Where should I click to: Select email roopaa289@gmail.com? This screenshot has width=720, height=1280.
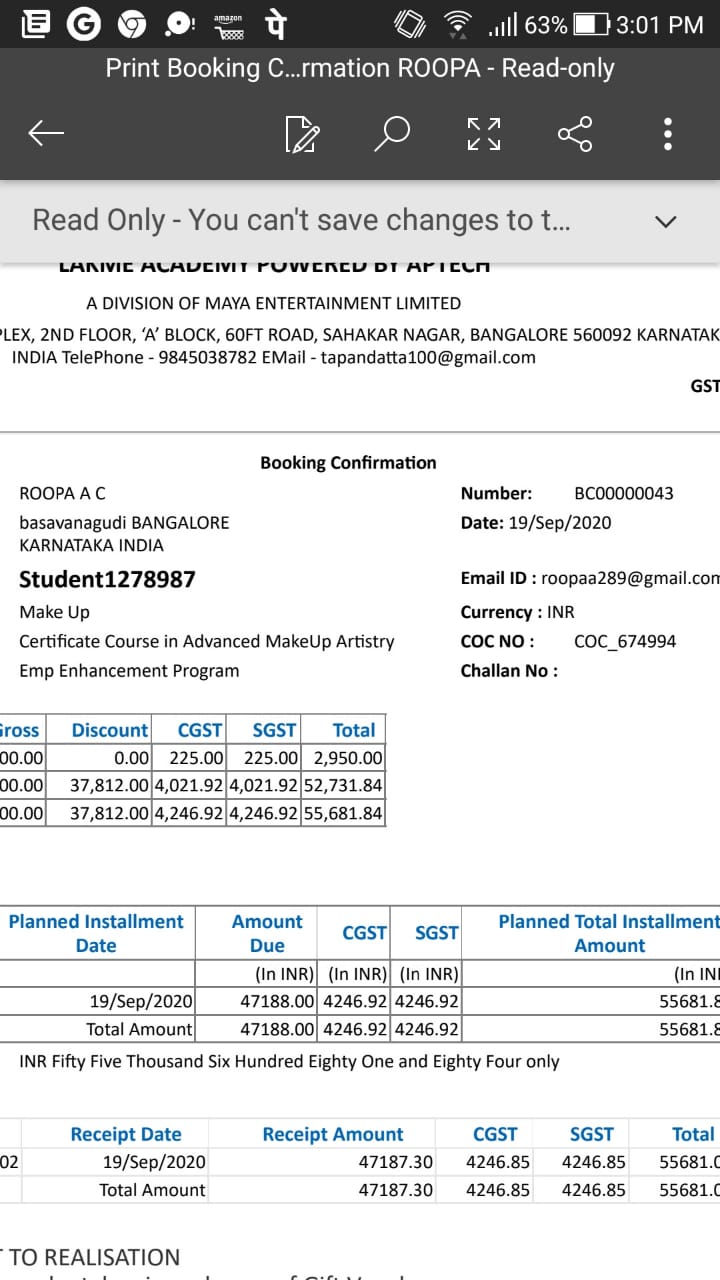630,578
